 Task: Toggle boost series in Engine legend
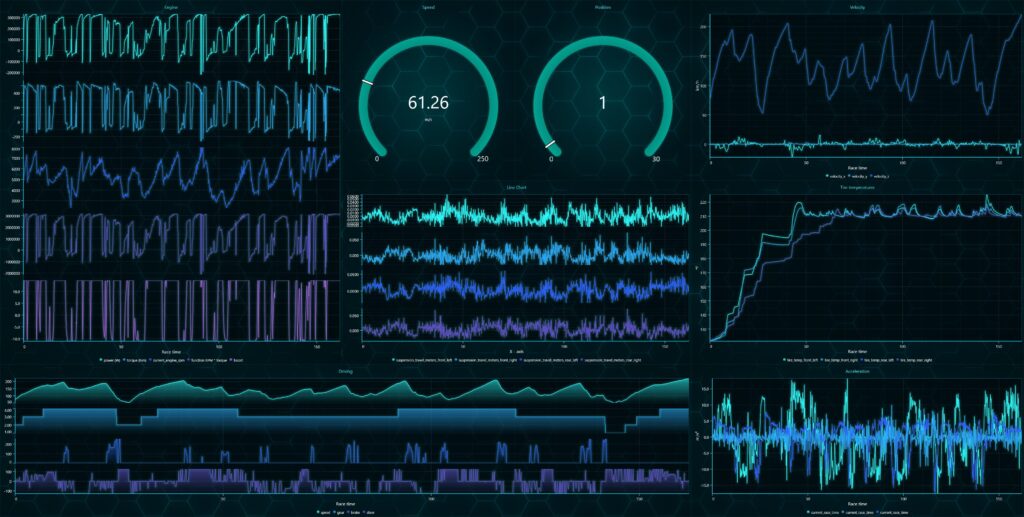coord(236,360)
